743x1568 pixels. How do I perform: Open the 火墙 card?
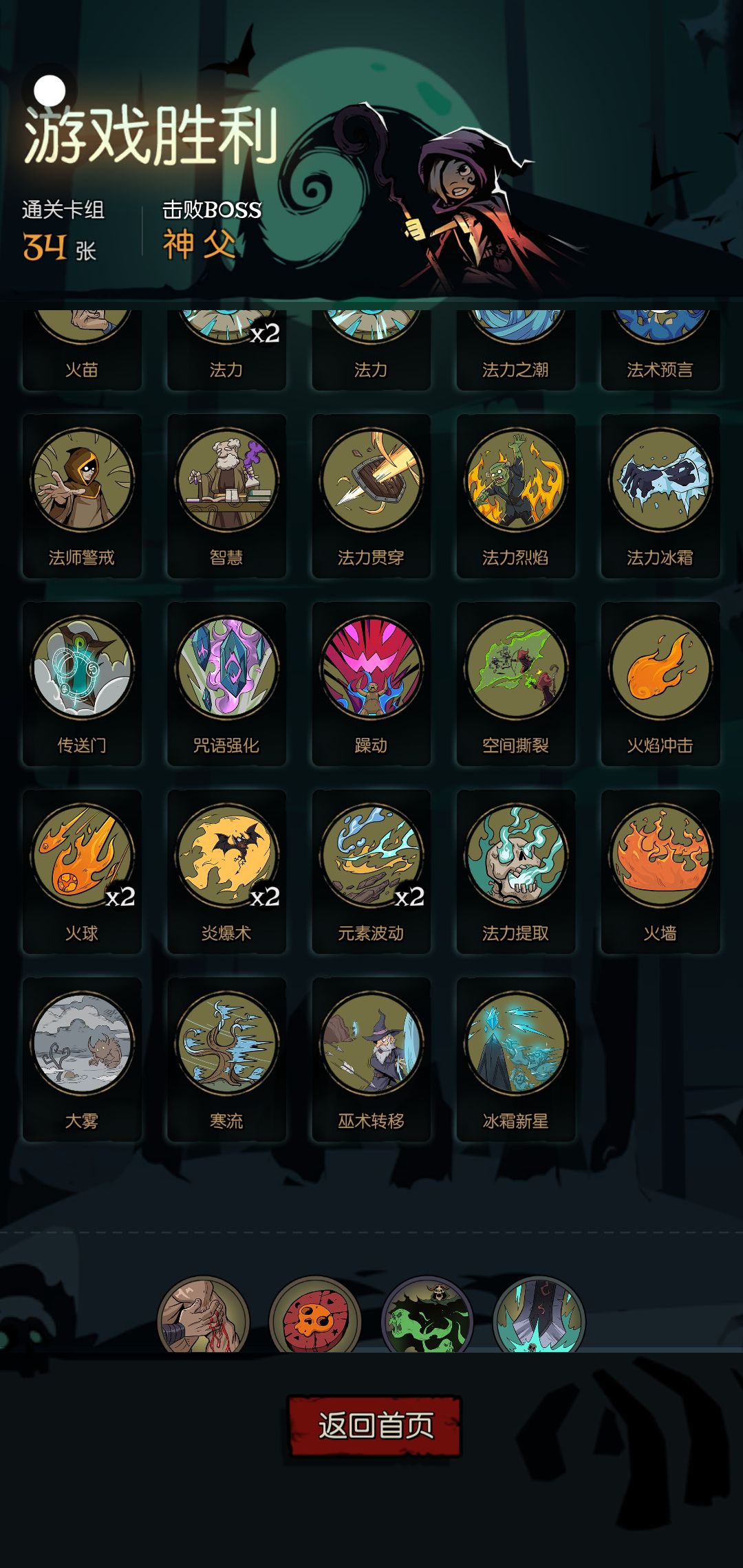click(660, 871)
